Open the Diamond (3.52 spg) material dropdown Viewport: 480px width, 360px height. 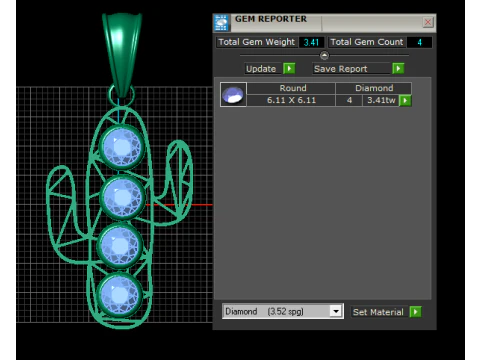(336, 311)
